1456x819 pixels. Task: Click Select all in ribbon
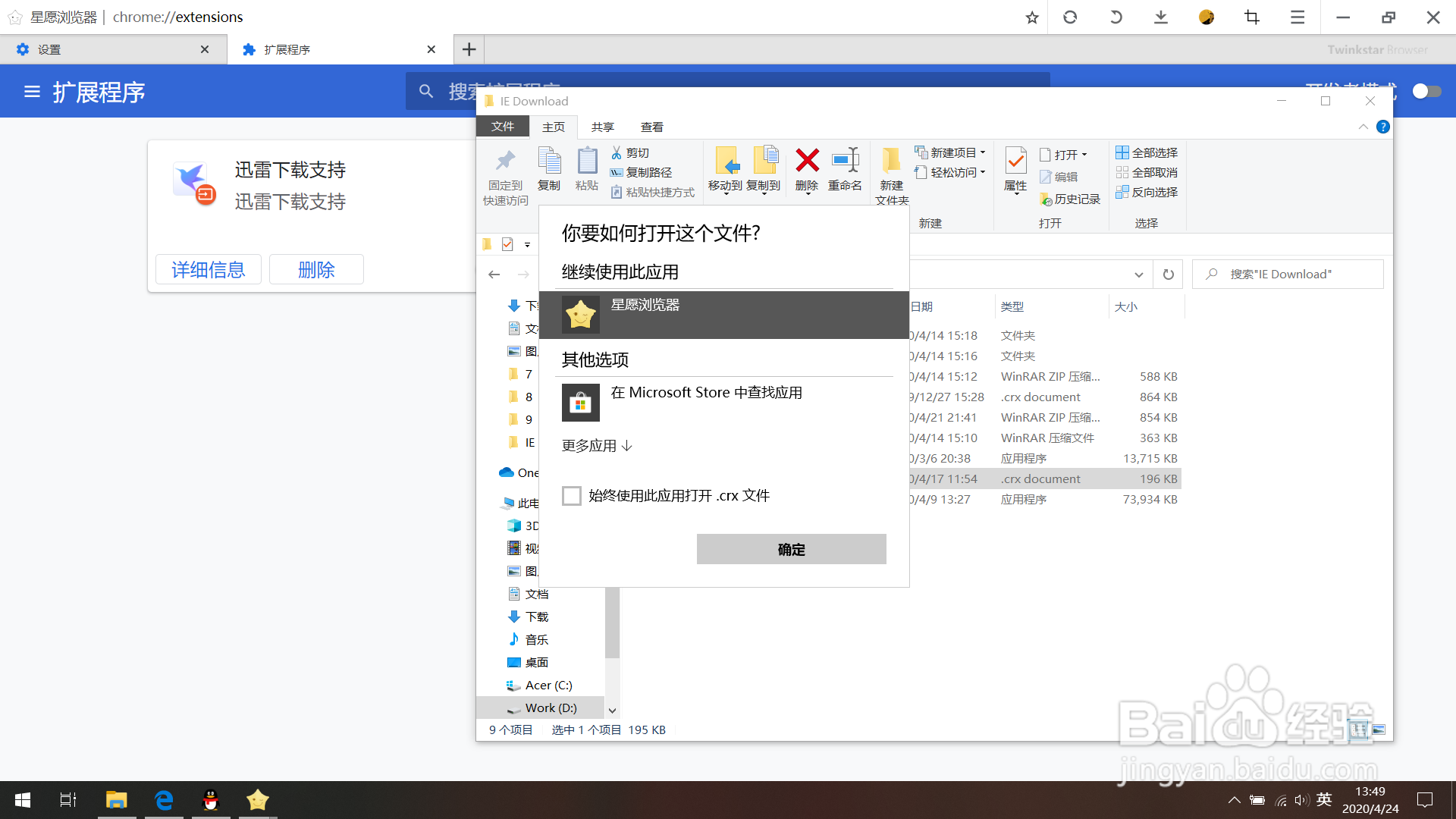coord(1147,152)
